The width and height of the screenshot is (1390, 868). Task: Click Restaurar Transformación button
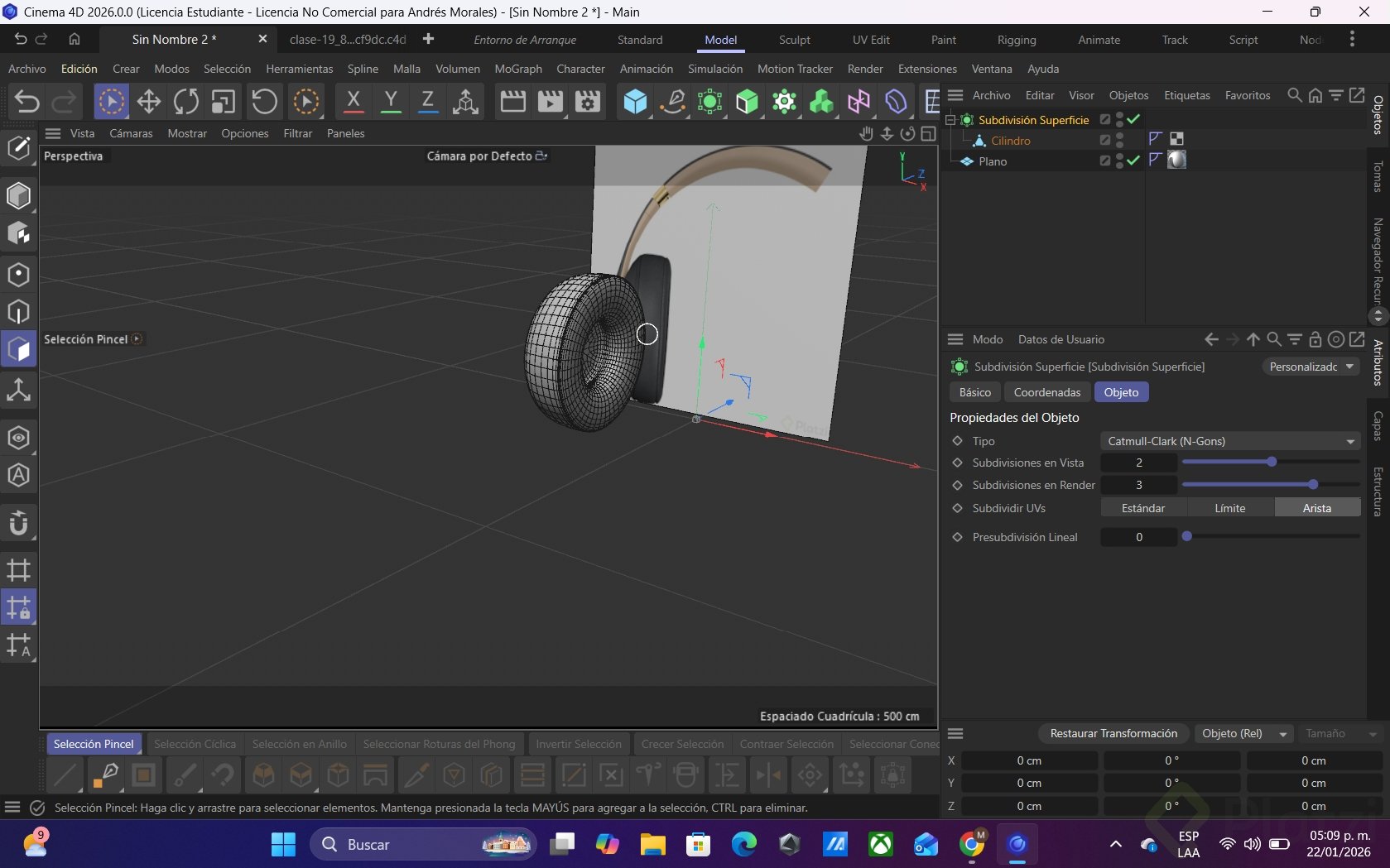(x=1113, y=733)
